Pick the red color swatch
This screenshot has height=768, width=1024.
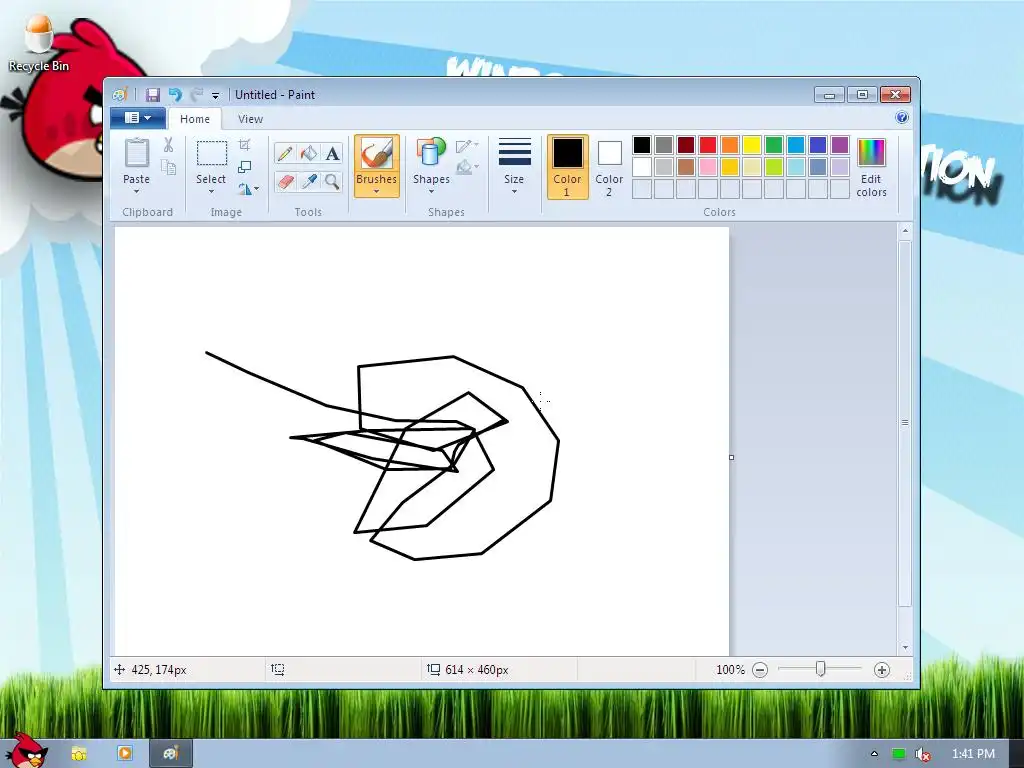(707, 145)
